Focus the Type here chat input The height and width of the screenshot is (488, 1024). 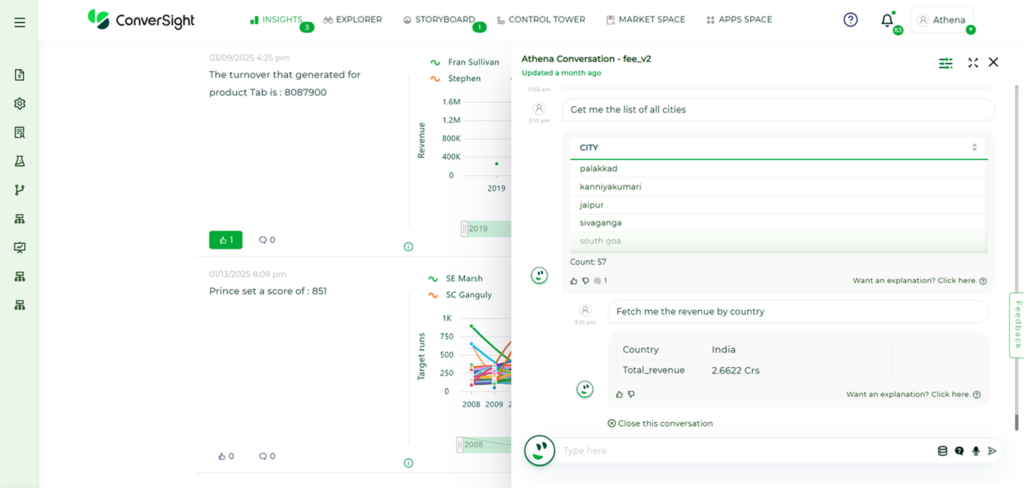tap(744, 451)
